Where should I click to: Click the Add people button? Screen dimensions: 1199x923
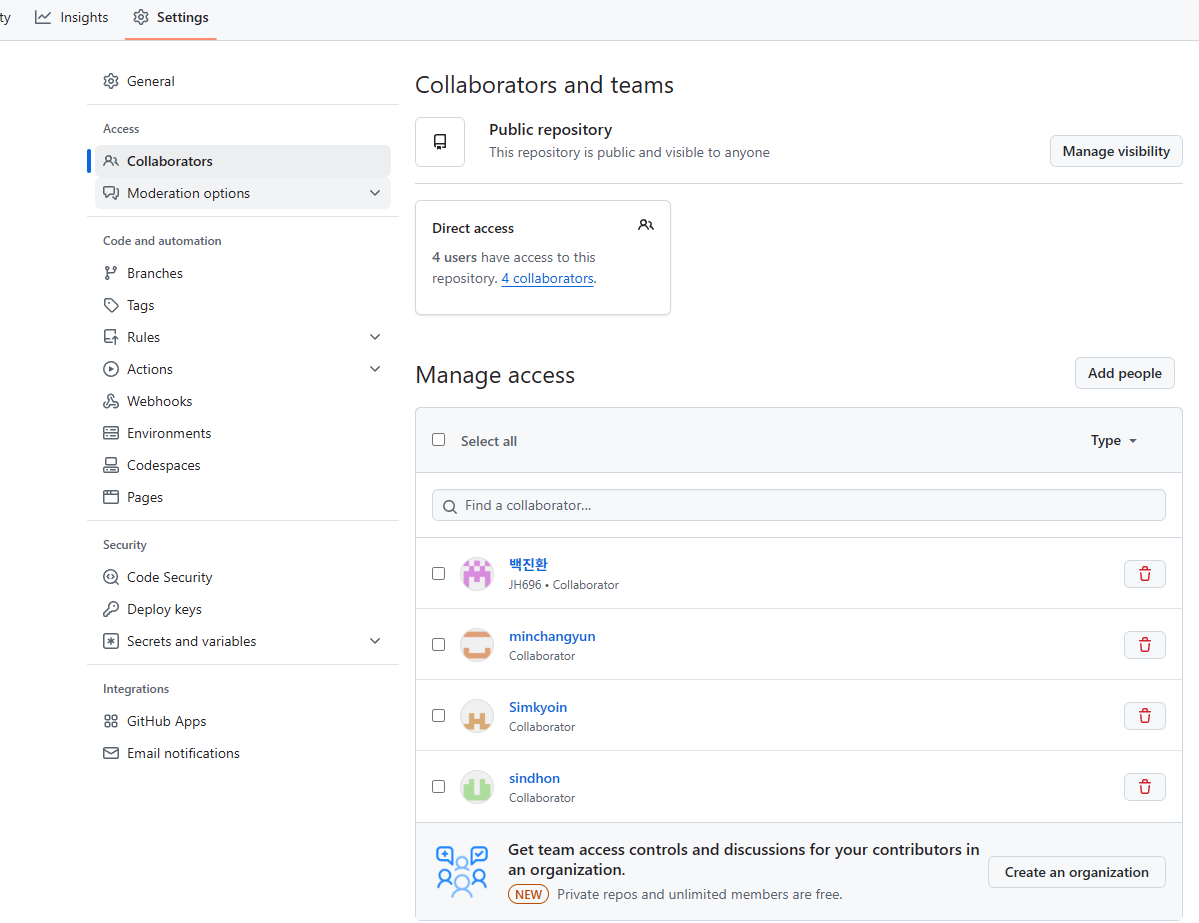pyautogui.click(x=1124, y=373)
